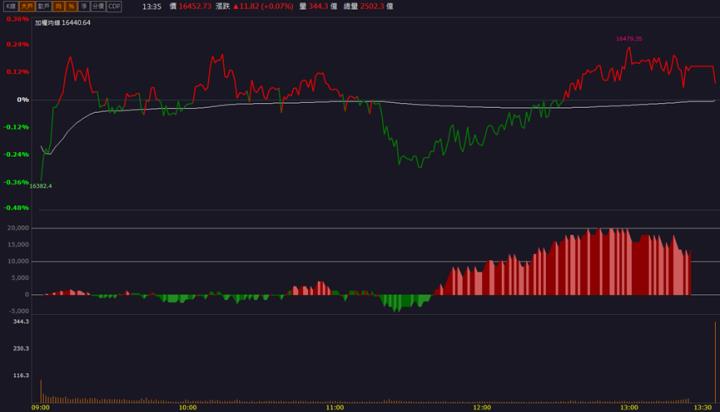The image size is (720, 412).
Task: Toggle the 散戶 indicator button
Action: tap(44, 6)
